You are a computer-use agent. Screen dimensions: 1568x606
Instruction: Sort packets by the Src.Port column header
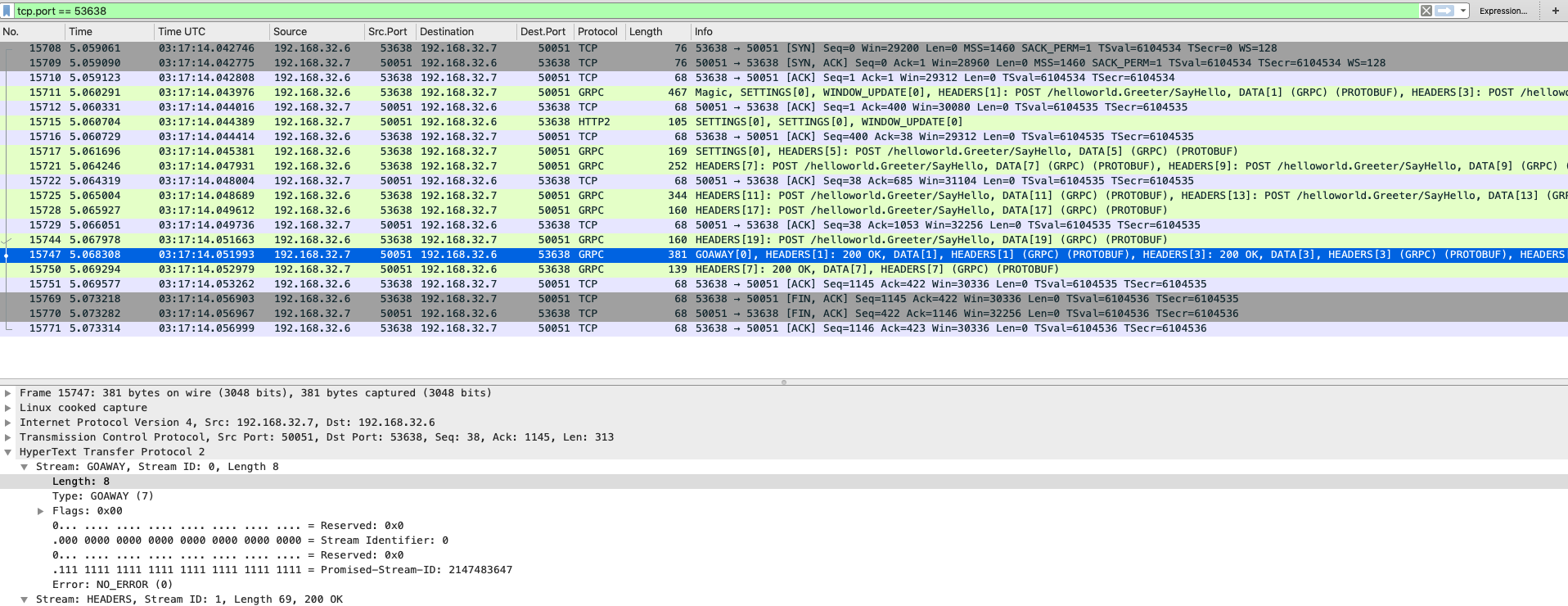coord(390,32)
